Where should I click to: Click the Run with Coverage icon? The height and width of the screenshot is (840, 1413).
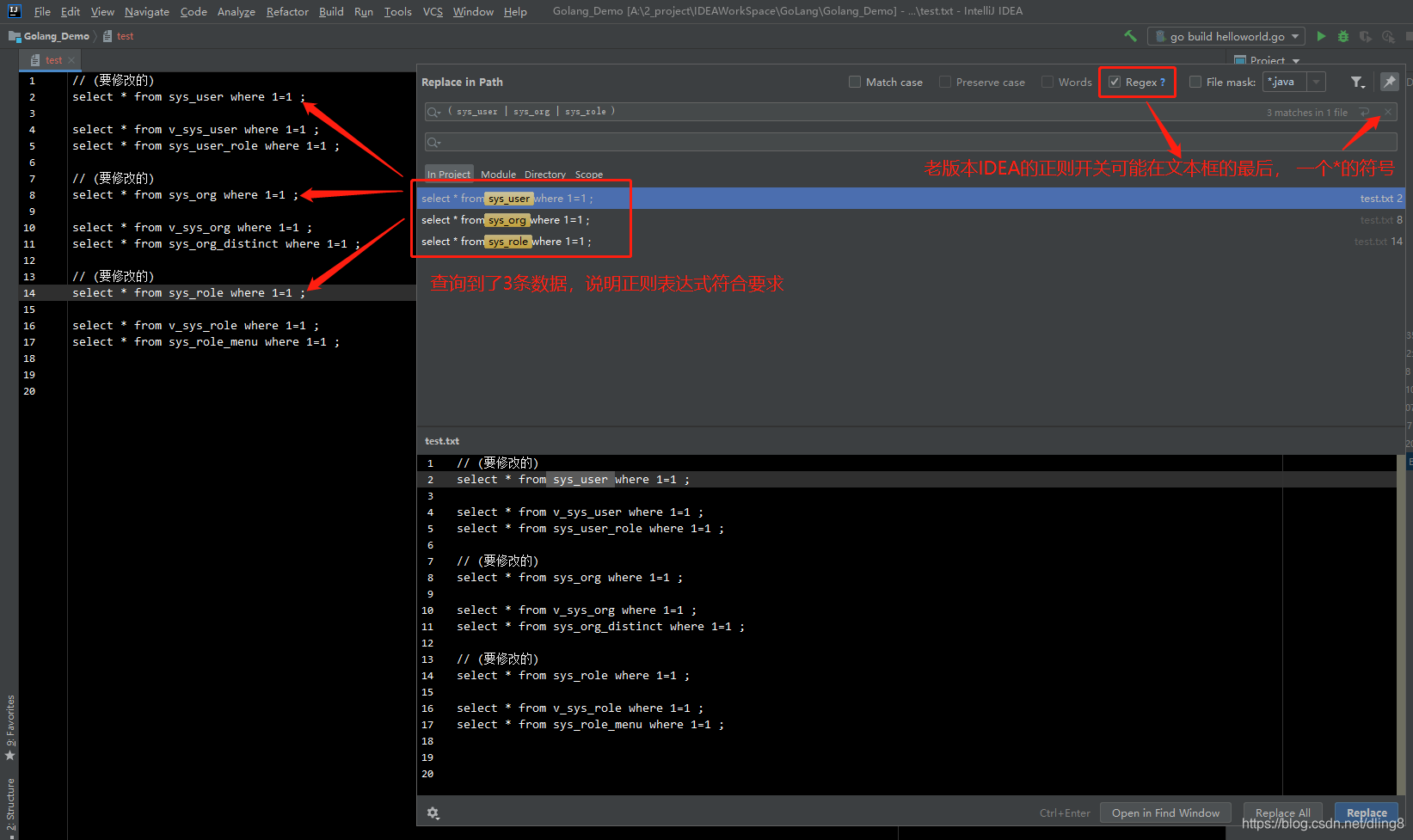tap(1365, 36)
